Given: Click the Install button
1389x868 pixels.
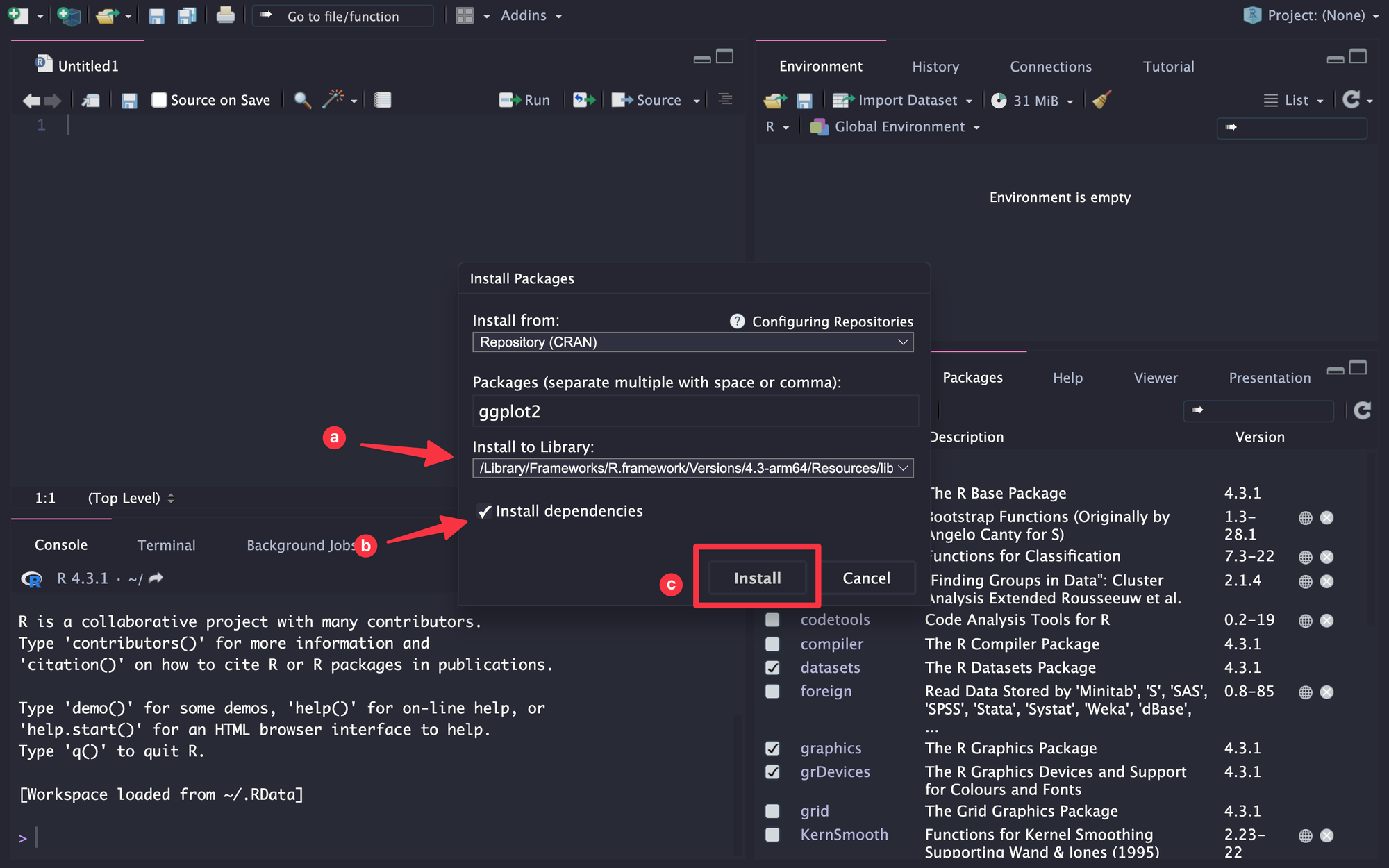Looking at the screenshot, I should 756,577.
